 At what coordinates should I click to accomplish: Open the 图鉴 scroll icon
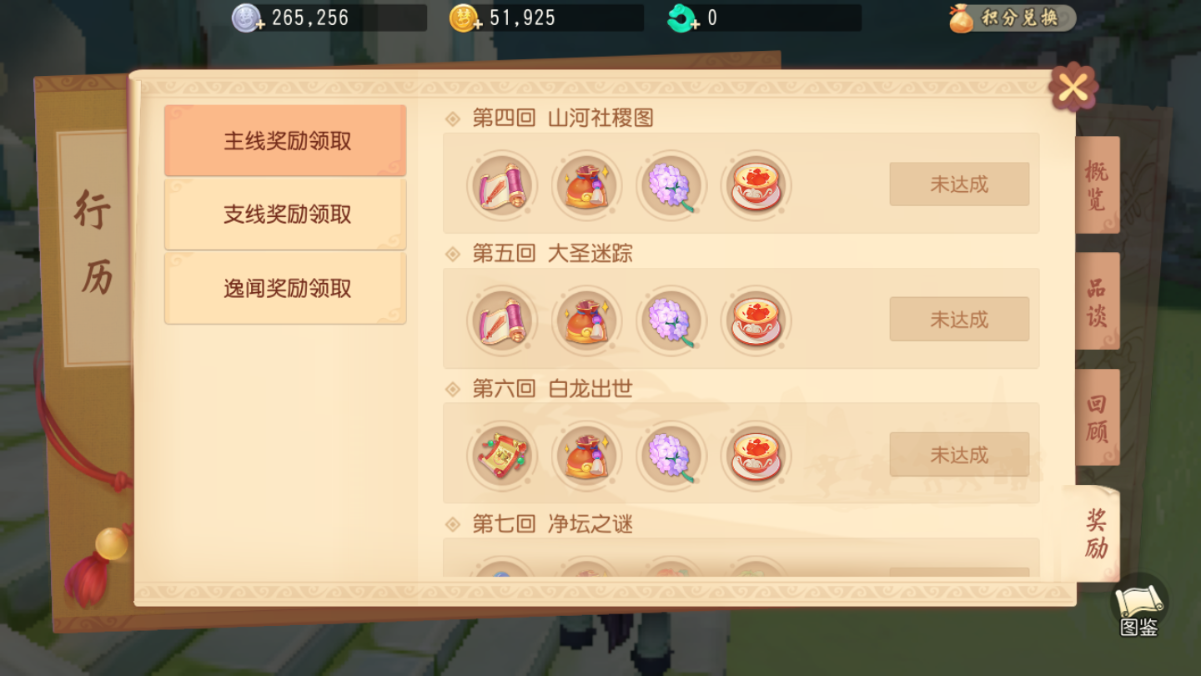1138,608
